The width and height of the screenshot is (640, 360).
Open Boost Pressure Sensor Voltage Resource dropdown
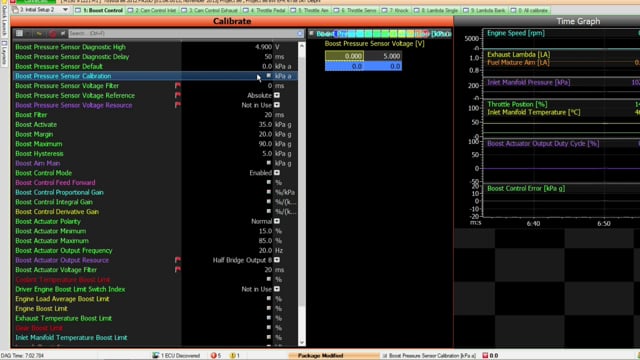pyautogui.click(x=277, y=105)
